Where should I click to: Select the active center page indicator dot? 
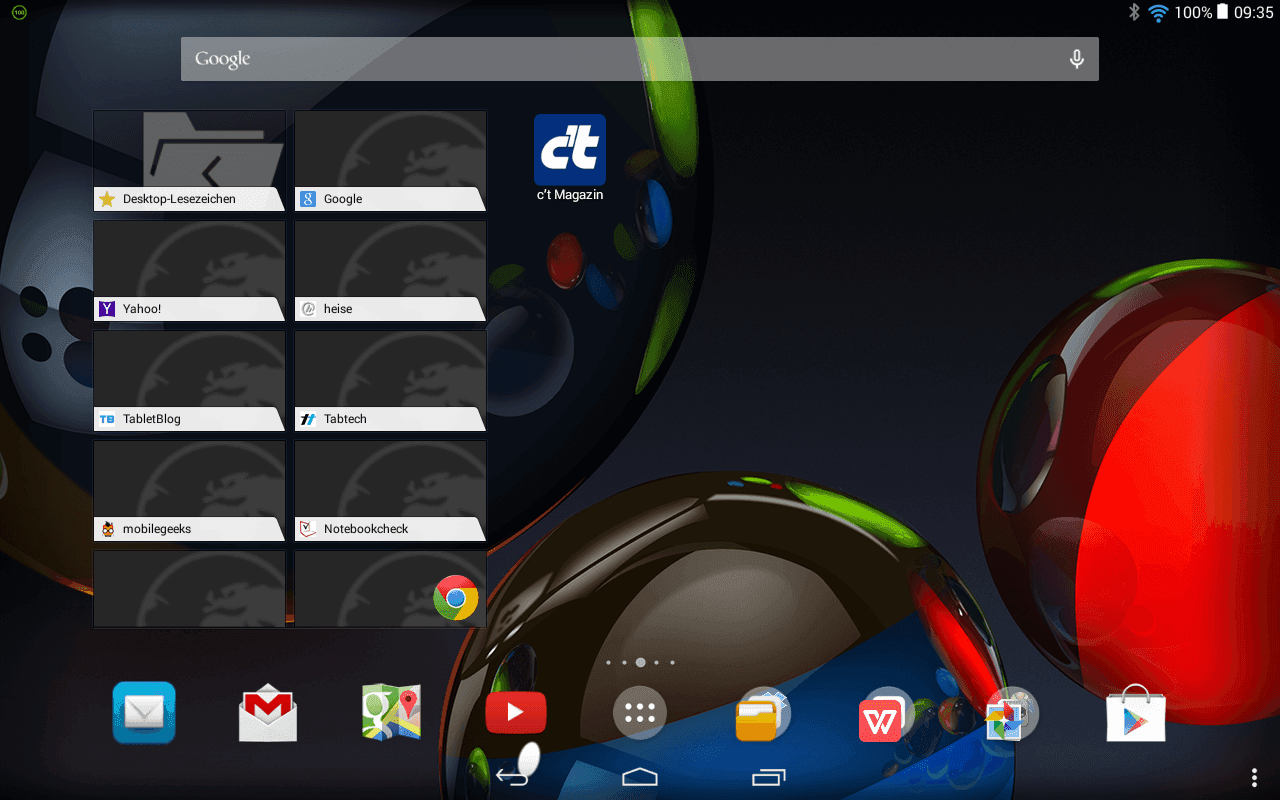640,662
